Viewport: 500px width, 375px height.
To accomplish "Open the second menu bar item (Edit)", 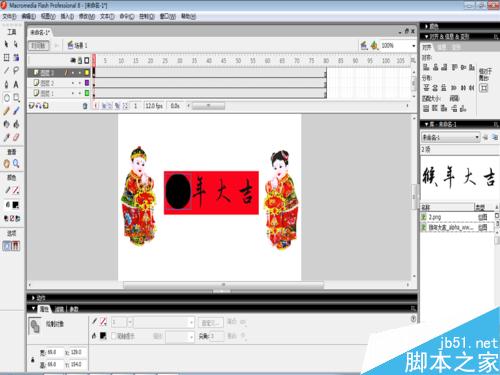I will point(28,16).
